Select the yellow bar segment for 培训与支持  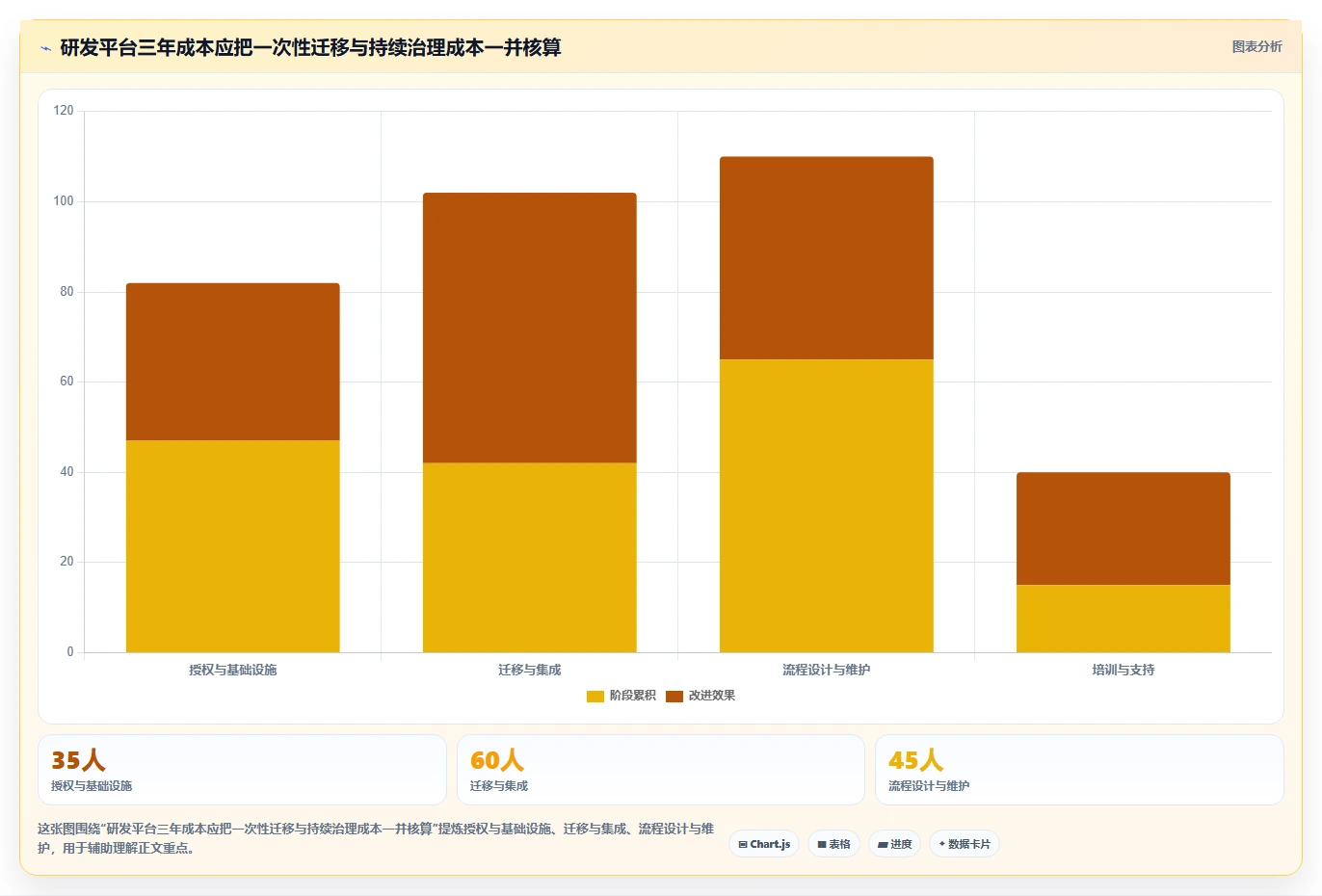click(x=1124, y=619)
